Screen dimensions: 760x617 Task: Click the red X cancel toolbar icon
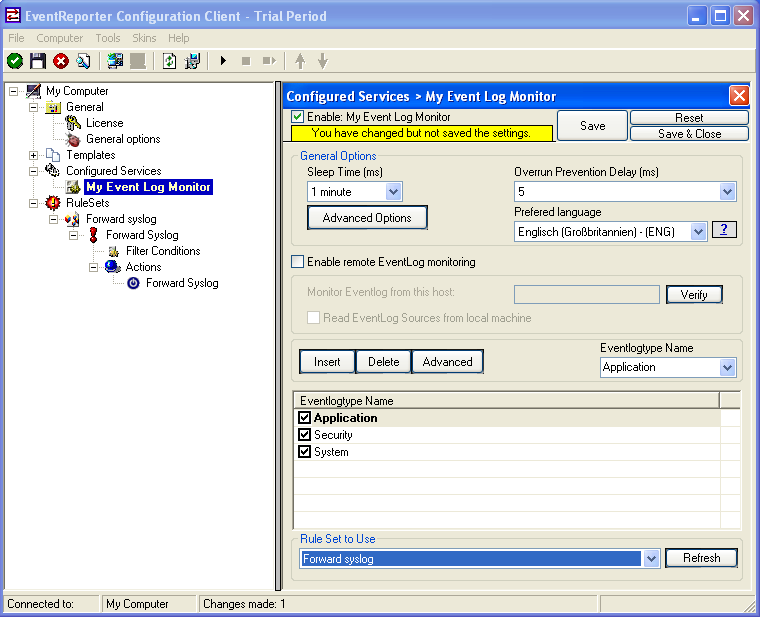pyautogui.click(x=61, y=61)
